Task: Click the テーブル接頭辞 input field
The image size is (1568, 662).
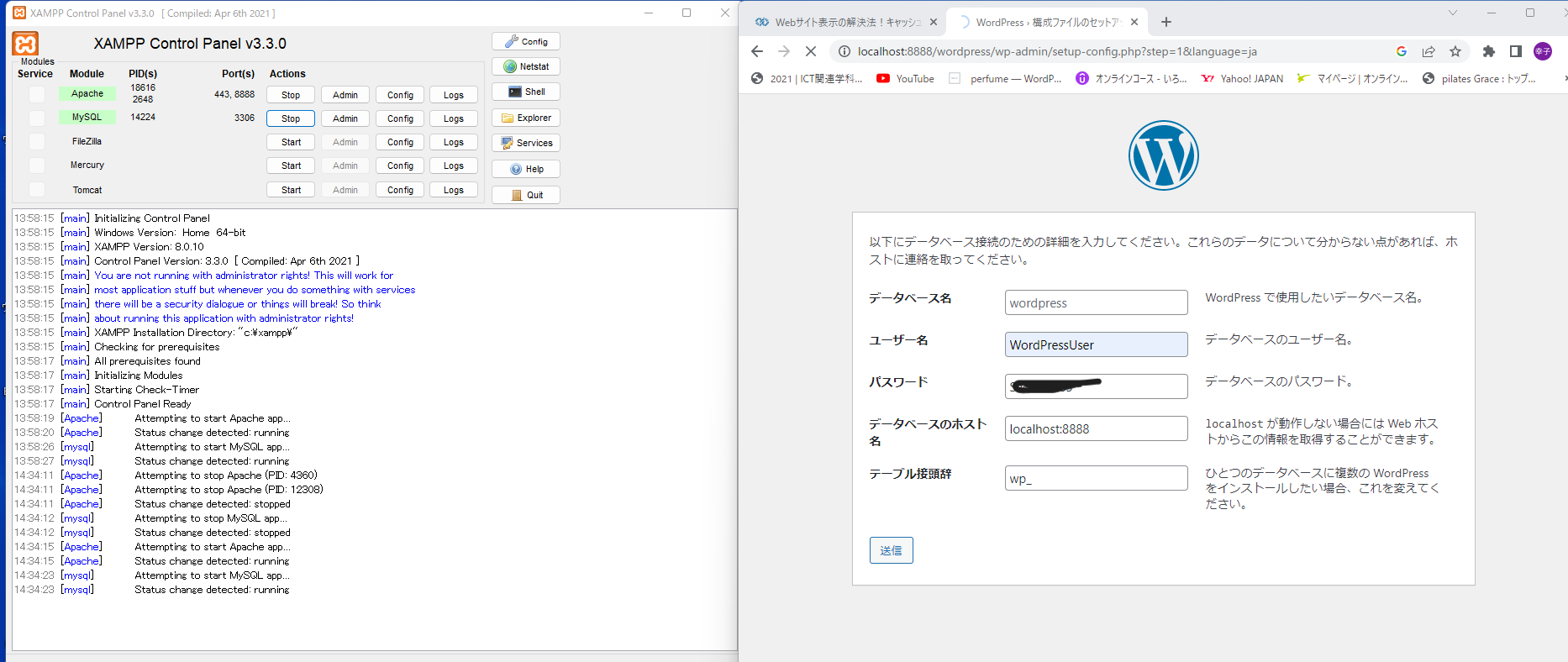Action: coord(1096,478)
